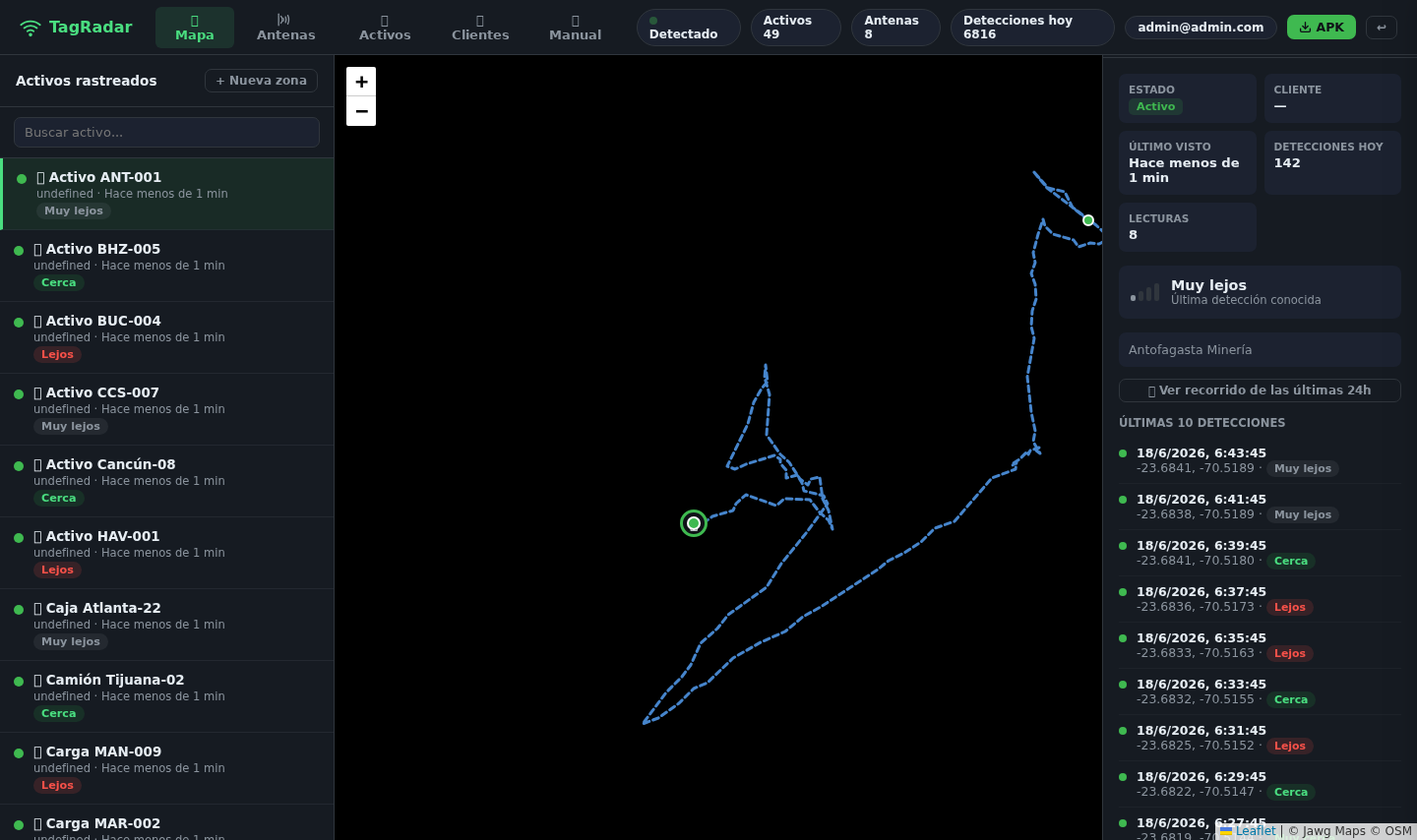Add a zone with Nueva zona
This screenshot has width=1417, height=840.
click(x=261, y=81)
